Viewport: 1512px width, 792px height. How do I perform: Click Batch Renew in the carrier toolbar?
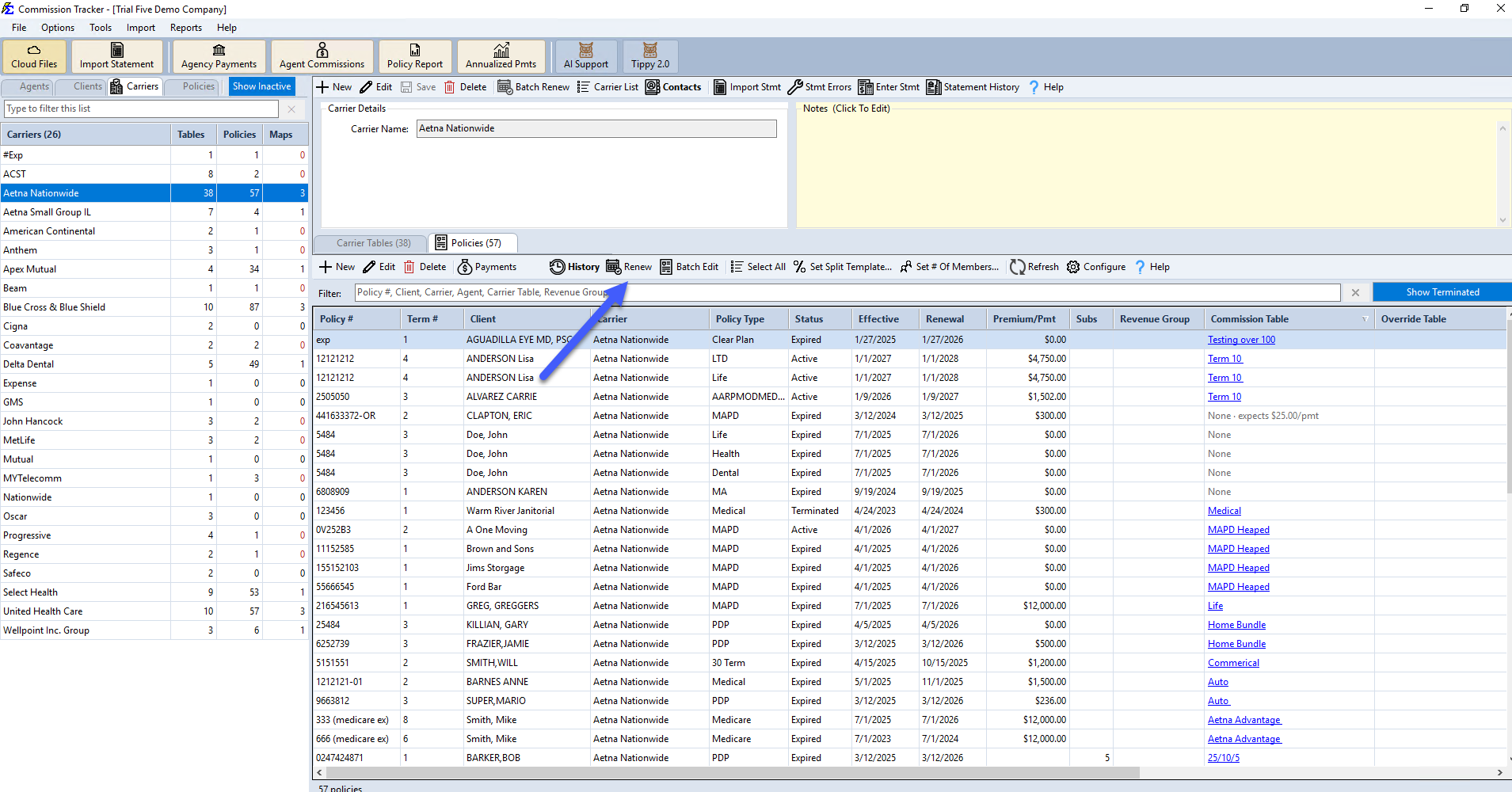coord(534,87)
